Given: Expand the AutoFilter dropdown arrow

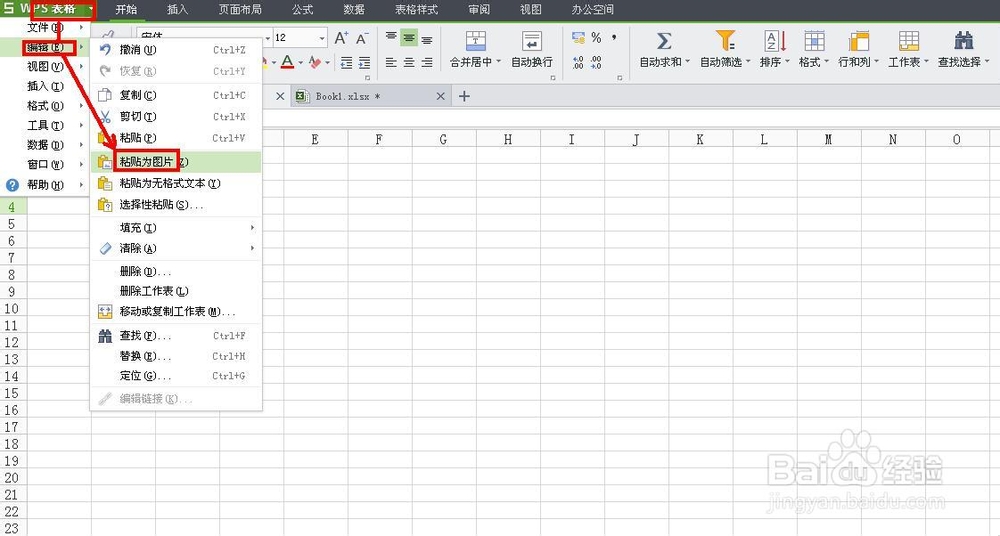Looking at the screenshot, I should [x=747, y=62].
